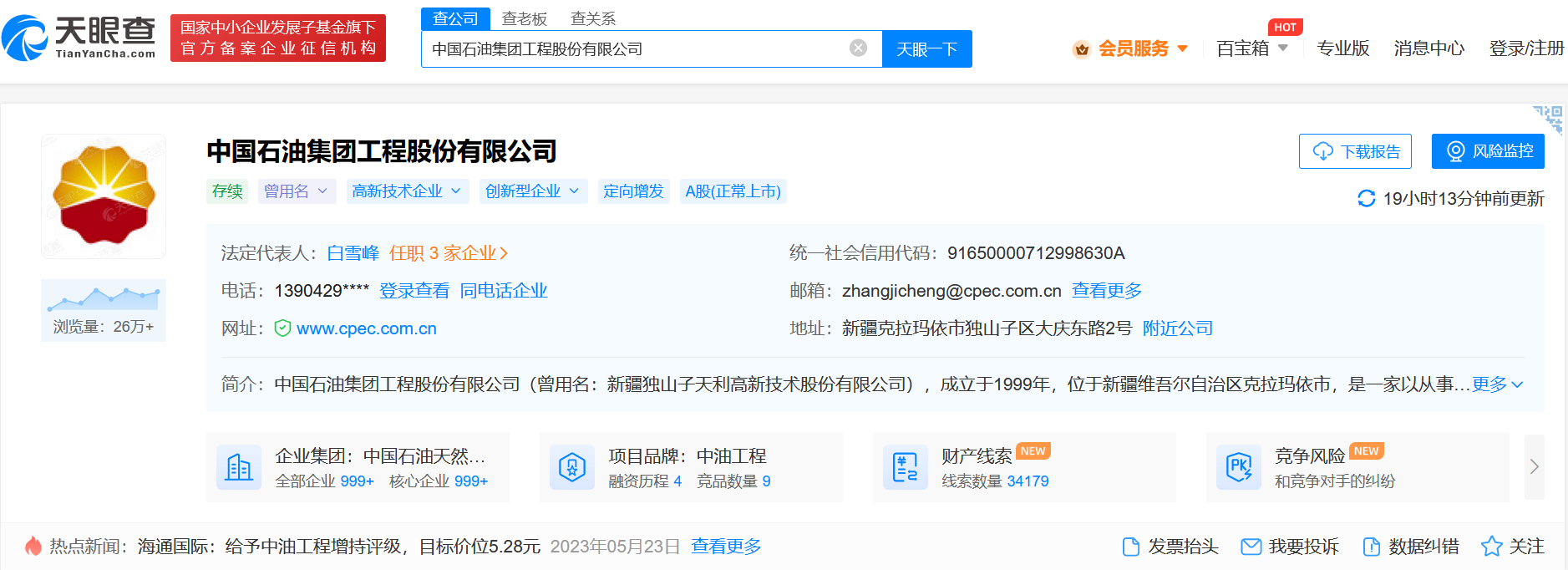Switch to the 查关系 tab
Image resolution: width=1568 pixels, height=570 pixels.
click(592, 18)
